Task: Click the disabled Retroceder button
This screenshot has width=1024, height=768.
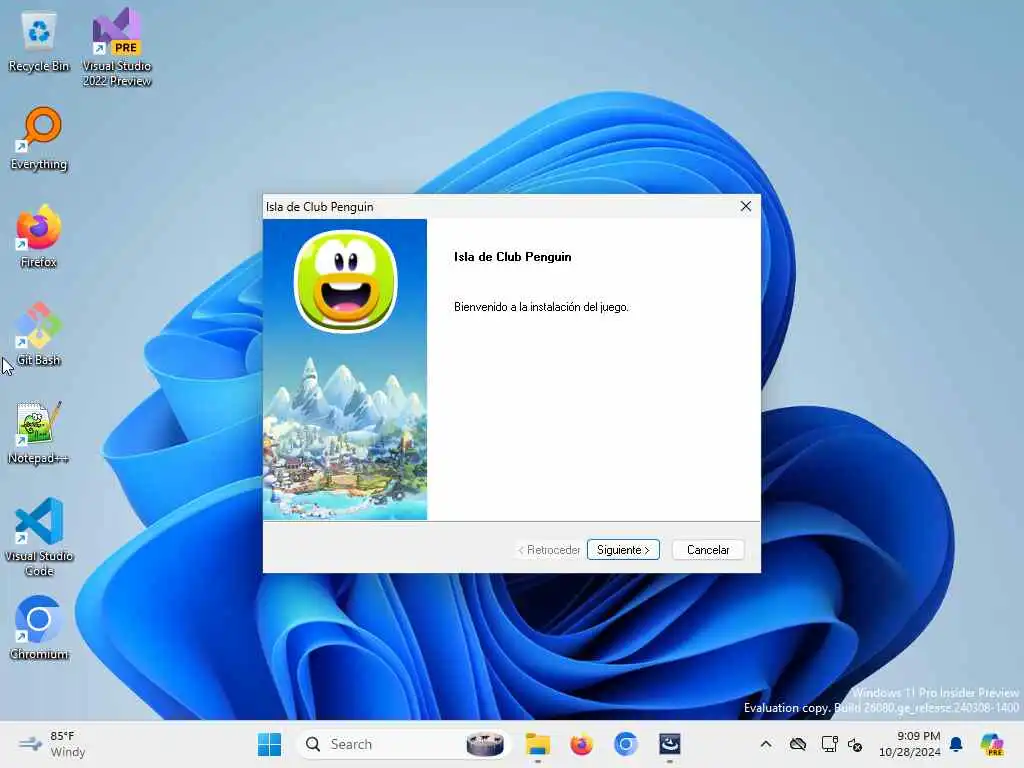Action: click(x=549, y=550)
